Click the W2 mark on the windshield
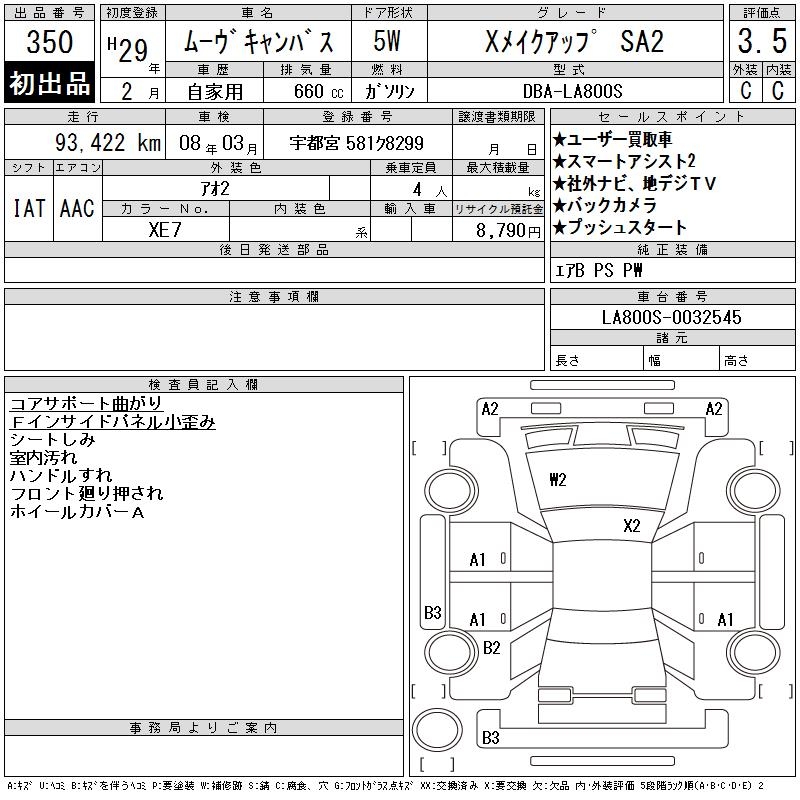The image size is (800, 800). 558,480
